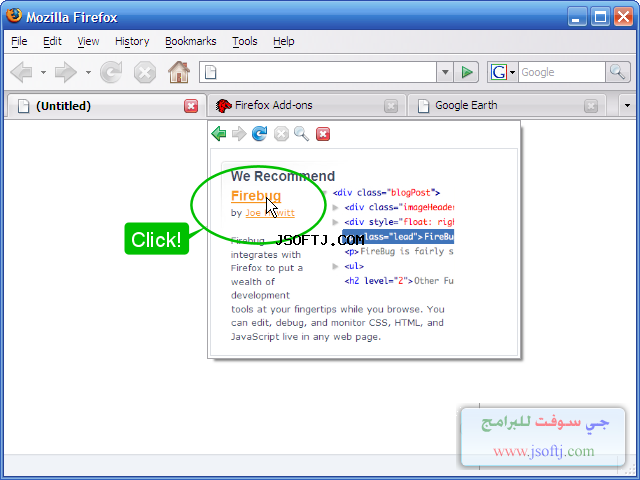
Task: Expand the div class imageHeader node
Action: pos(336,207)
